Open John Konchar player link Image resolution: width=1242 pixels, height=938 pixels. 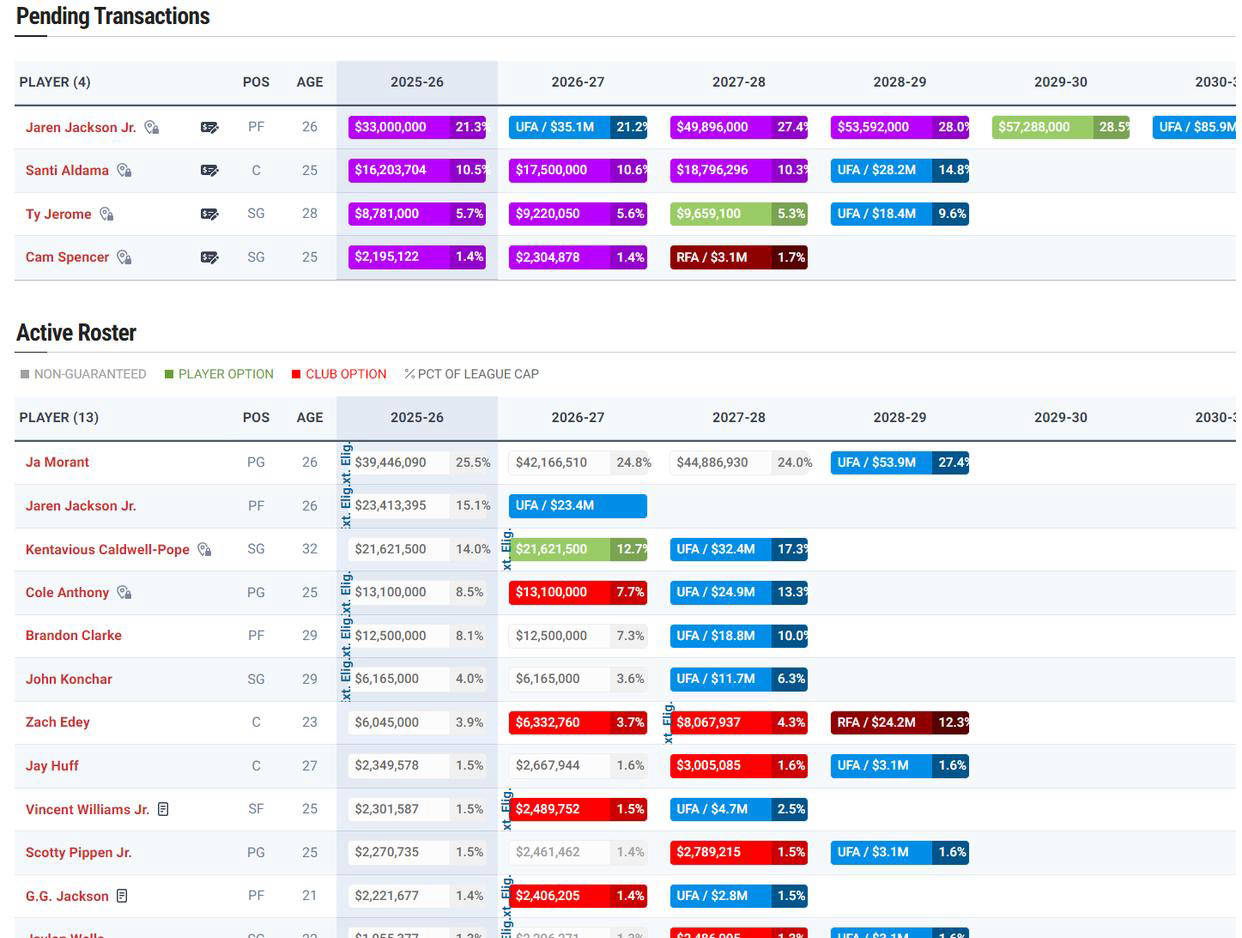click(x=69, y=679)
